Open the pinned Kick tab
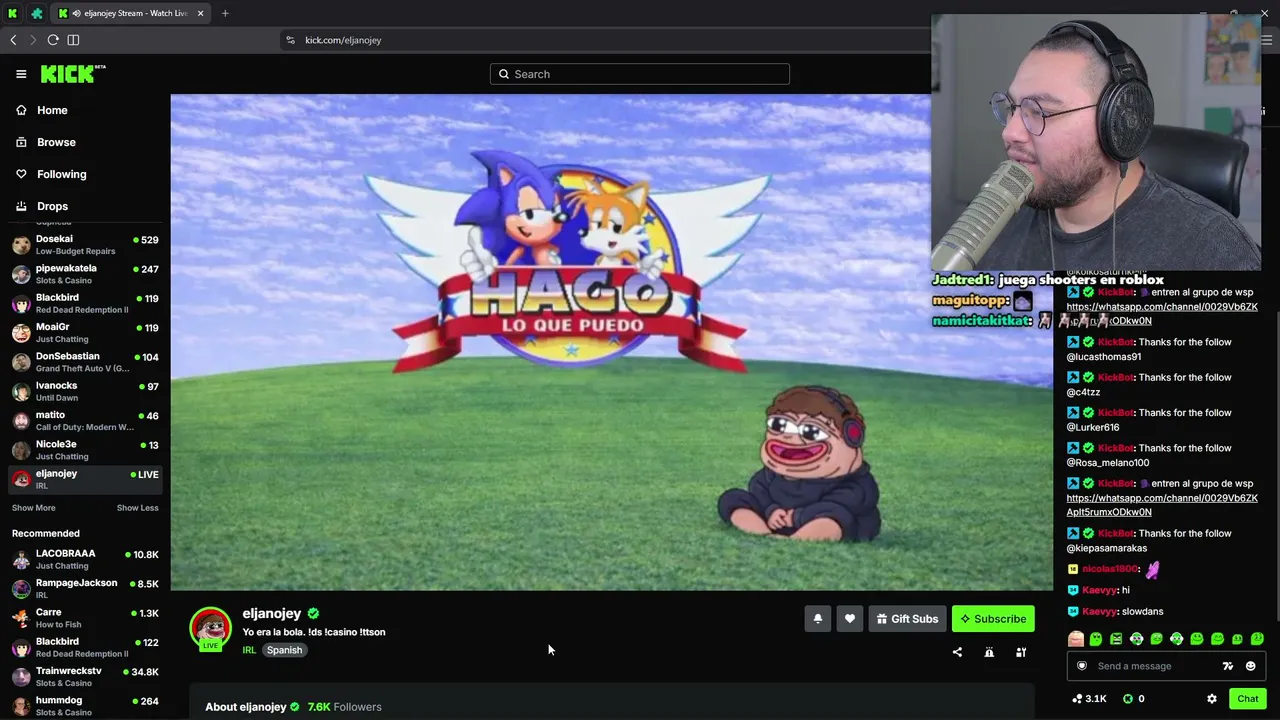This screenshot has width=1280, height=720. tap(13, 13)
